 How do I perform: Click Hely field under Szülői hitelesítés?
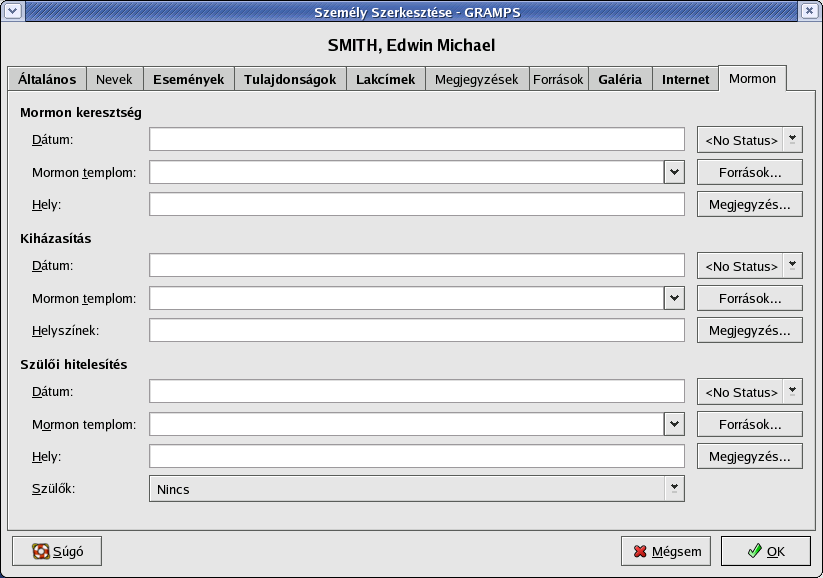point(416,456)
